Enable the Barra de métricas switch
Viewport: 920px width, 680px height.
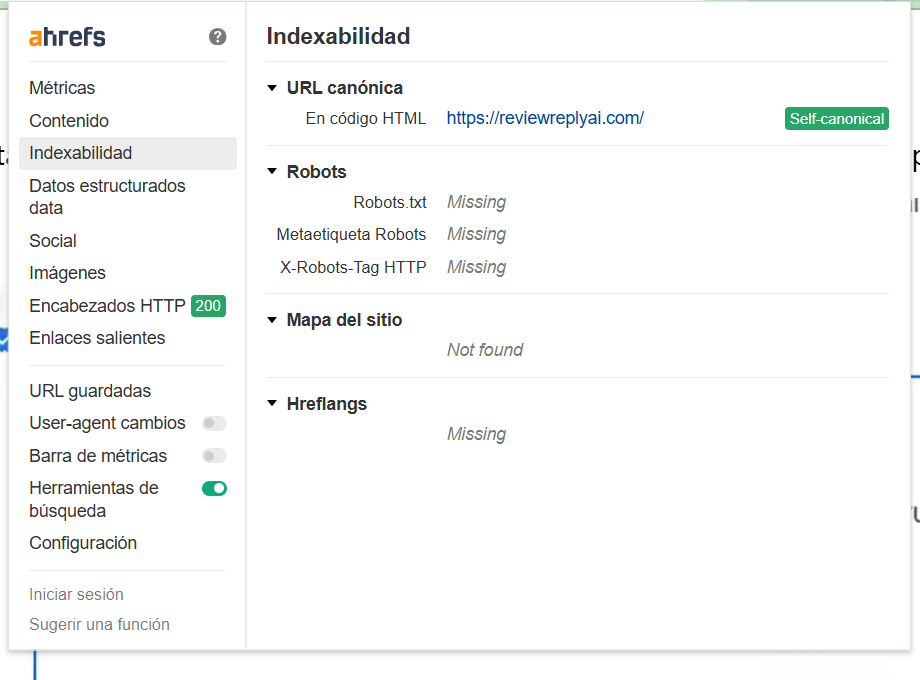click(214, 456)
